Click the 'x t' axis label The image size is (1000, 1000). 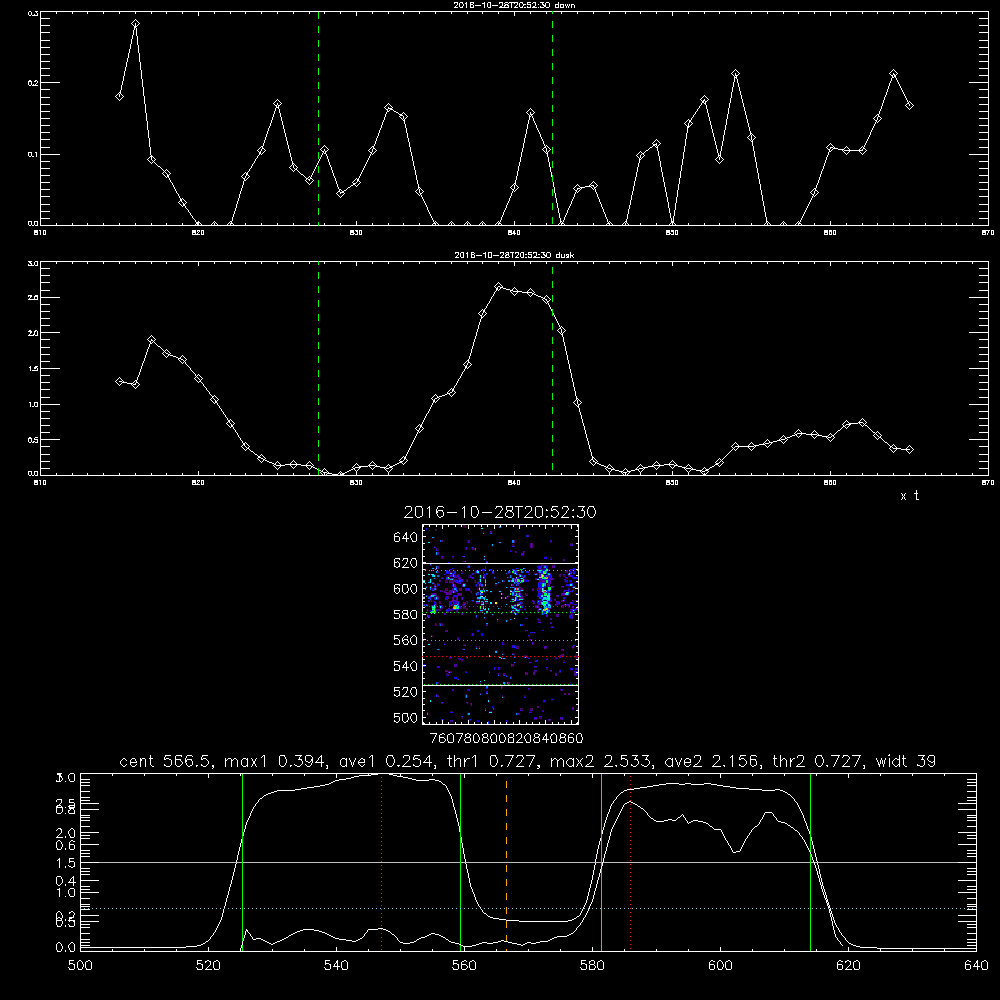pyautogui.click(x=909, y=496)
